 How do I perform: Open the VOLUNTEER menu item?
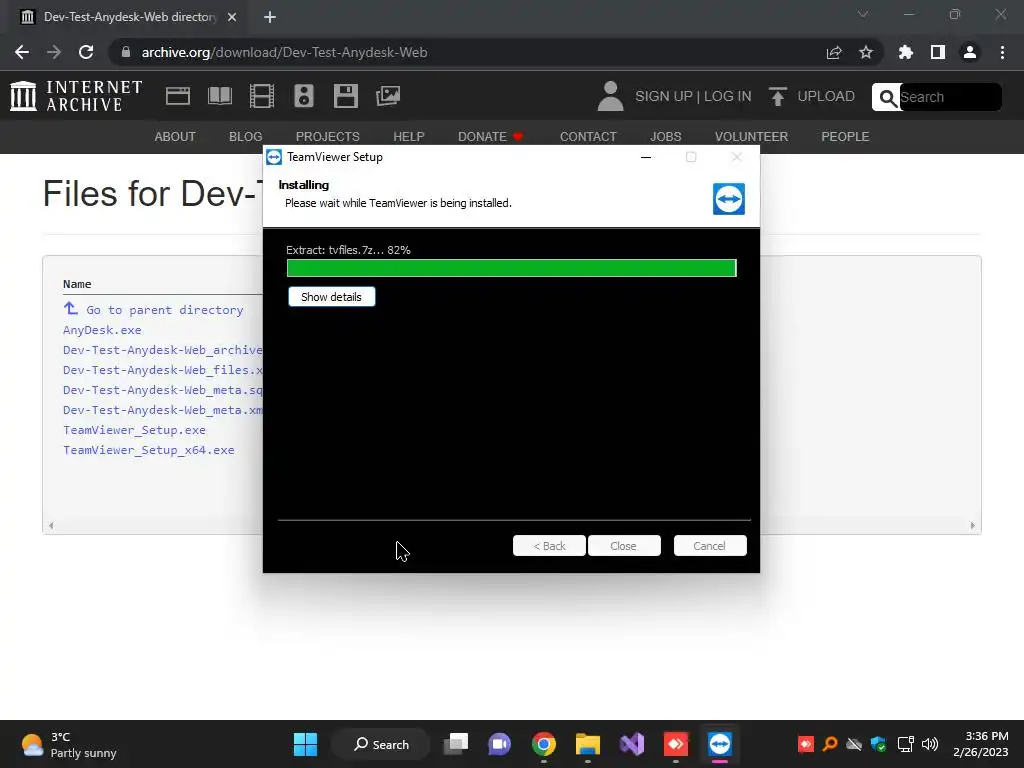(x=751, y=136)
